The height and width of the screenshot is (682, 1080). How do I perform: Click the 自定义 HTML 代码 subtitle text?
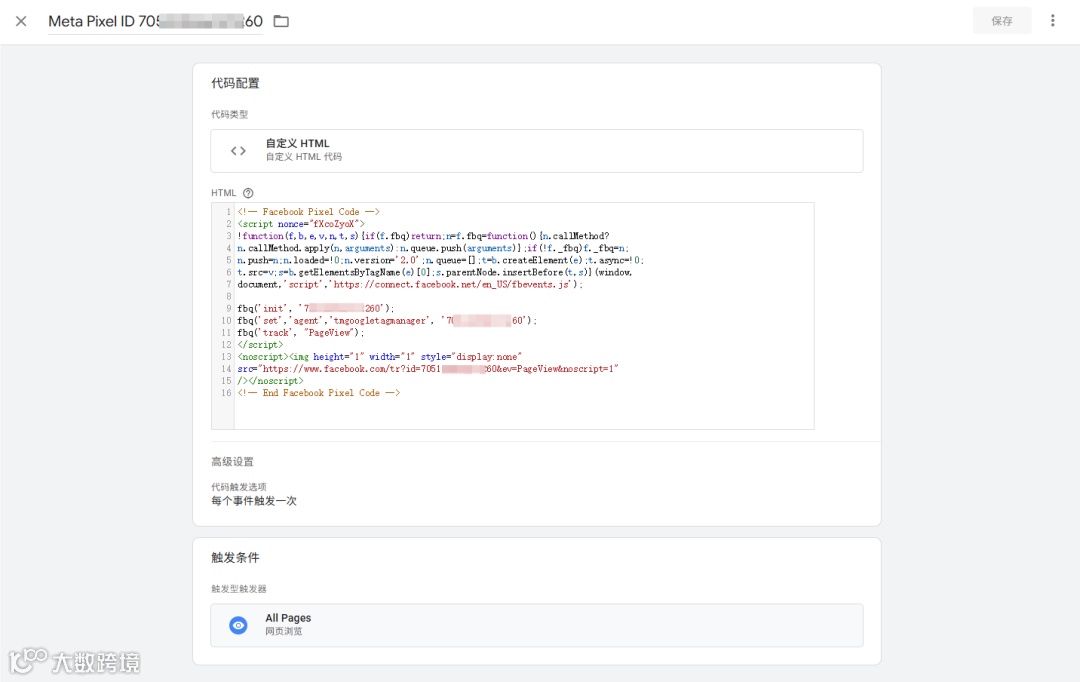304,157
